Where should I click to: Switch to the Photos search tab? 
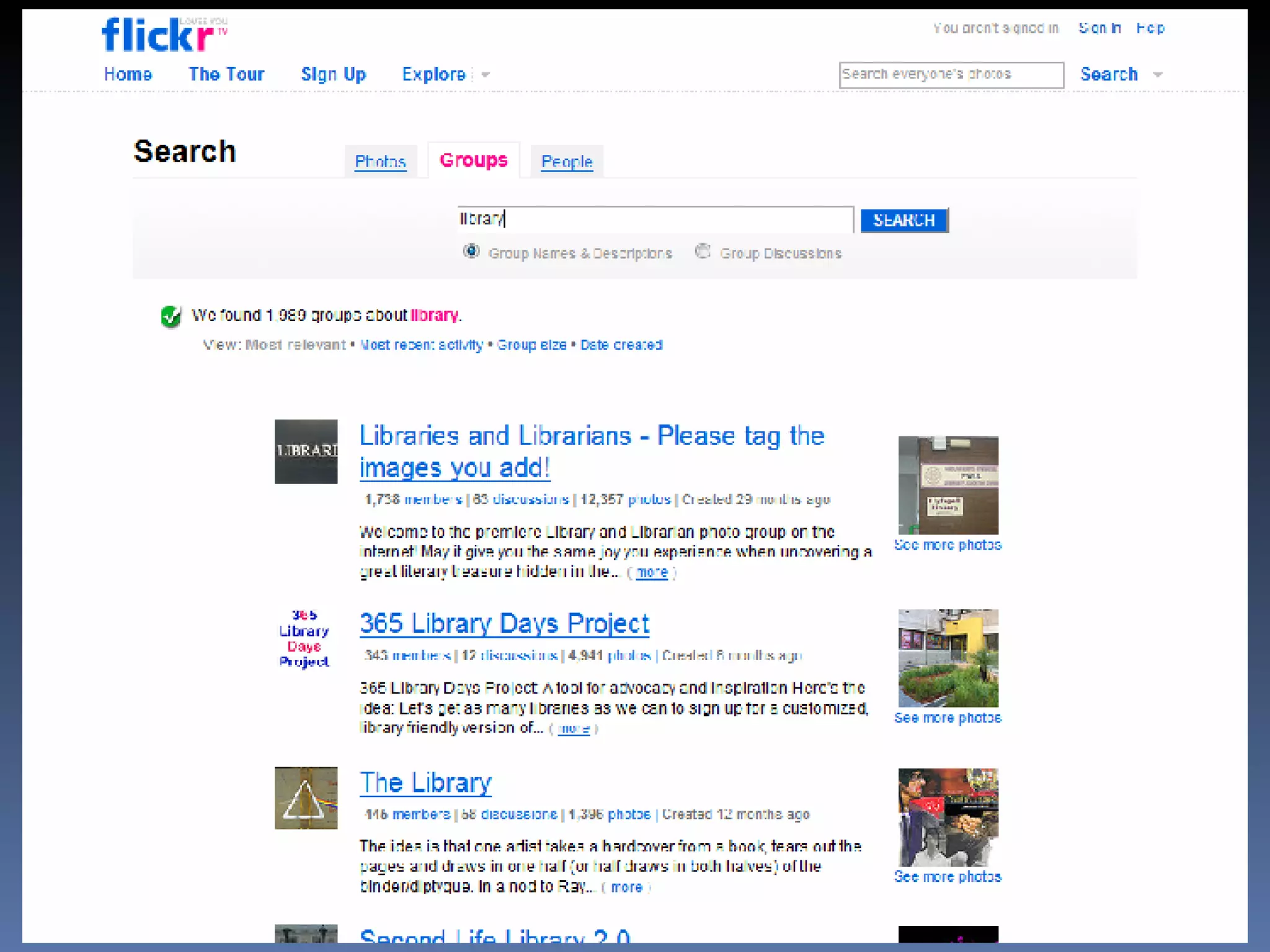(x=380, y=162)
